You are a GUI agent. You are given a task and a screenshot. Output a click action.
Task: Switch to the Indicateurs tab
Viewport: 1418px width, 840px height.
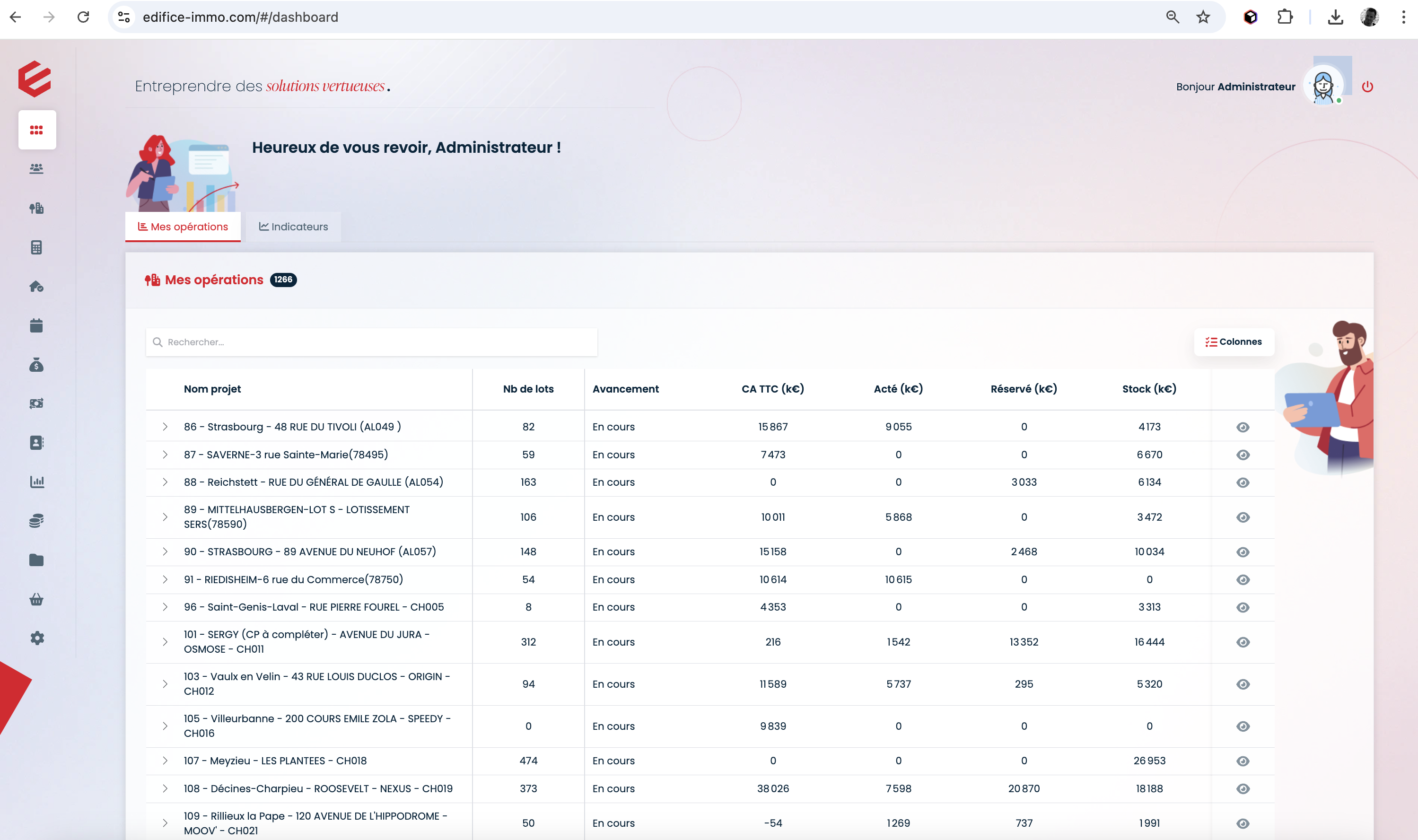[293, 227]
